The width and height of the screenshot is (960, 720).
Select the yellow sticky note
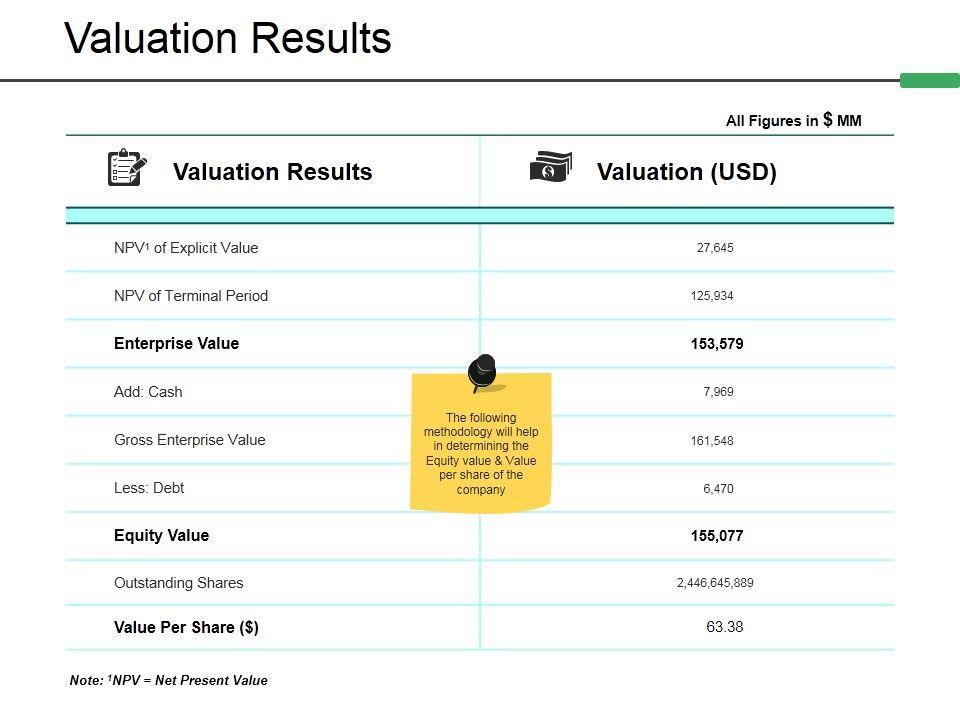[x=481, y=450]
